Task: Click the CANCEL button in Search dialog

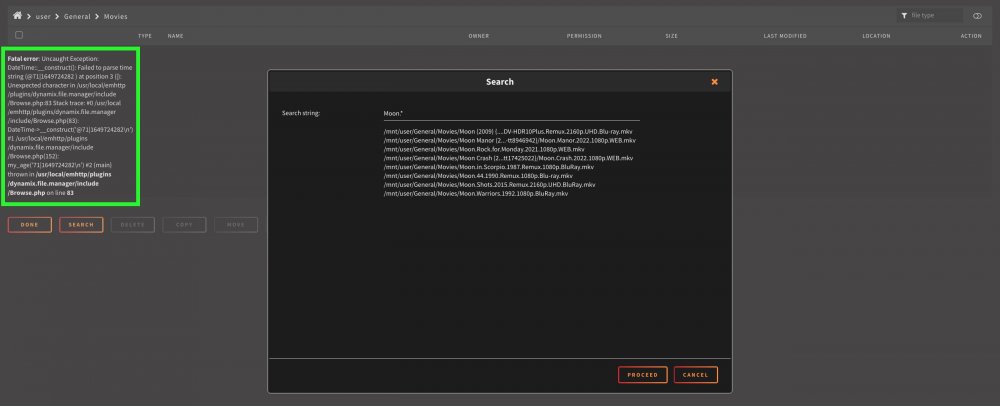Action: point(695,375)
